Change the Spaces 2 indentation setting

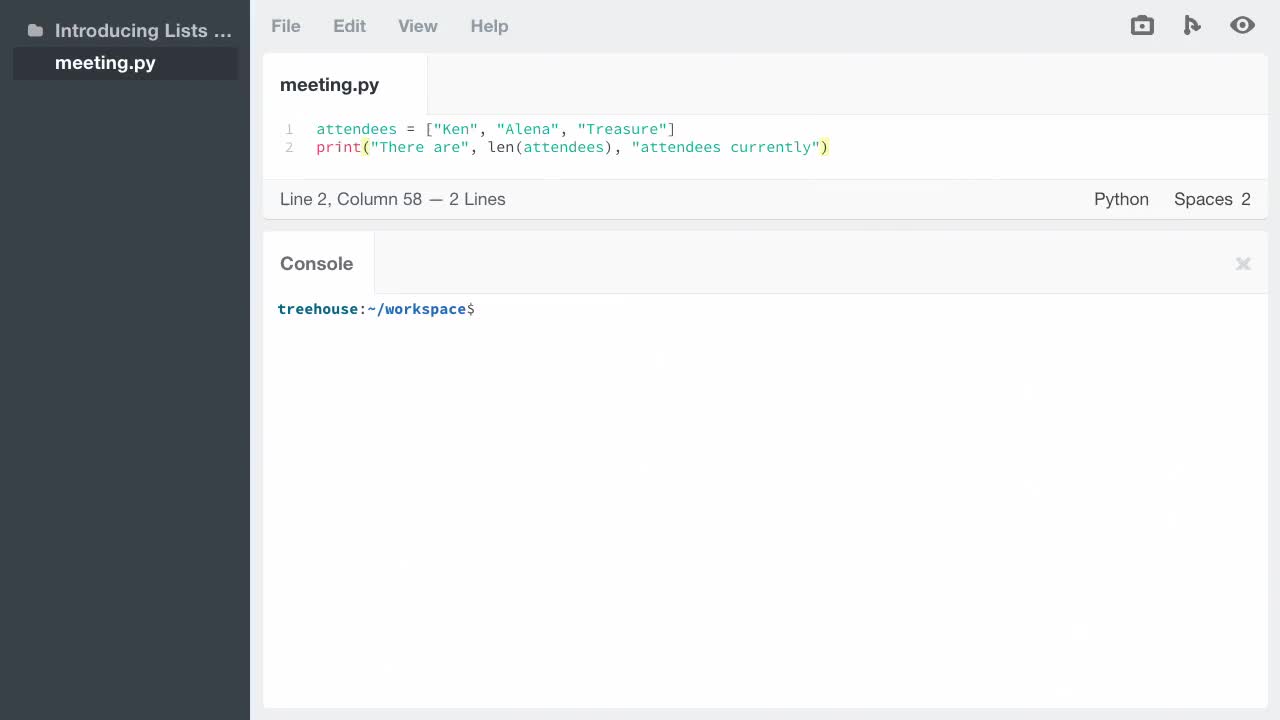[1212, 199]
